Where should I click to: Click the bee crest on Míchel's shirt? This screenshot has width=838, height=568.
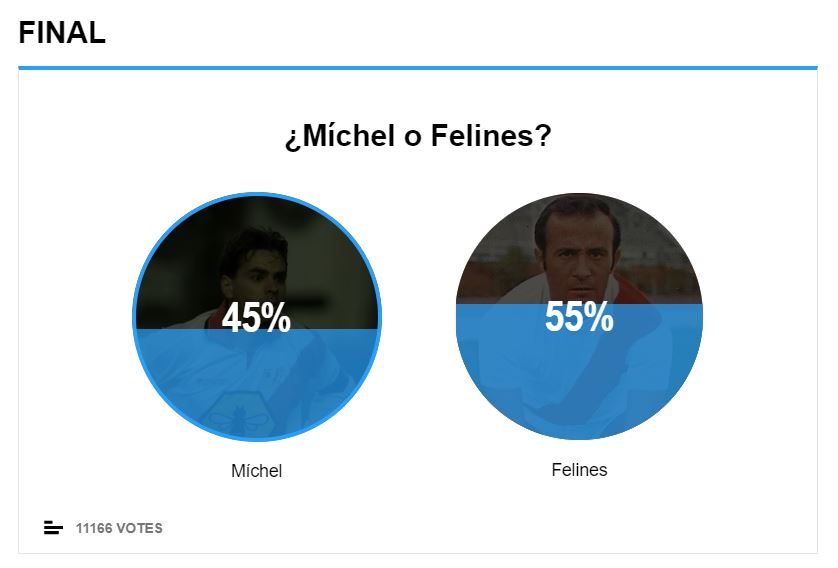237,415
